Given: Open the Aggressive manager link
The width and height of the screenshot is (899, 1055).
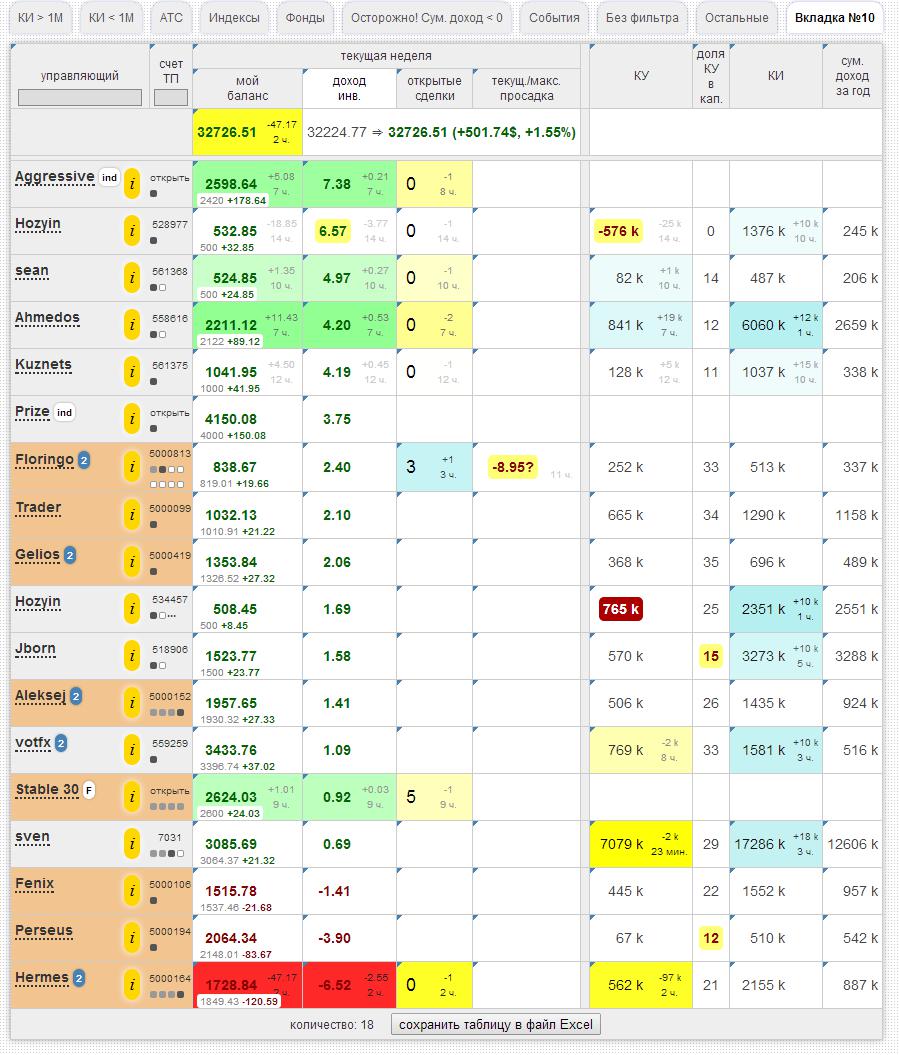Looking at the screenshot, I should tap(55, 177).
